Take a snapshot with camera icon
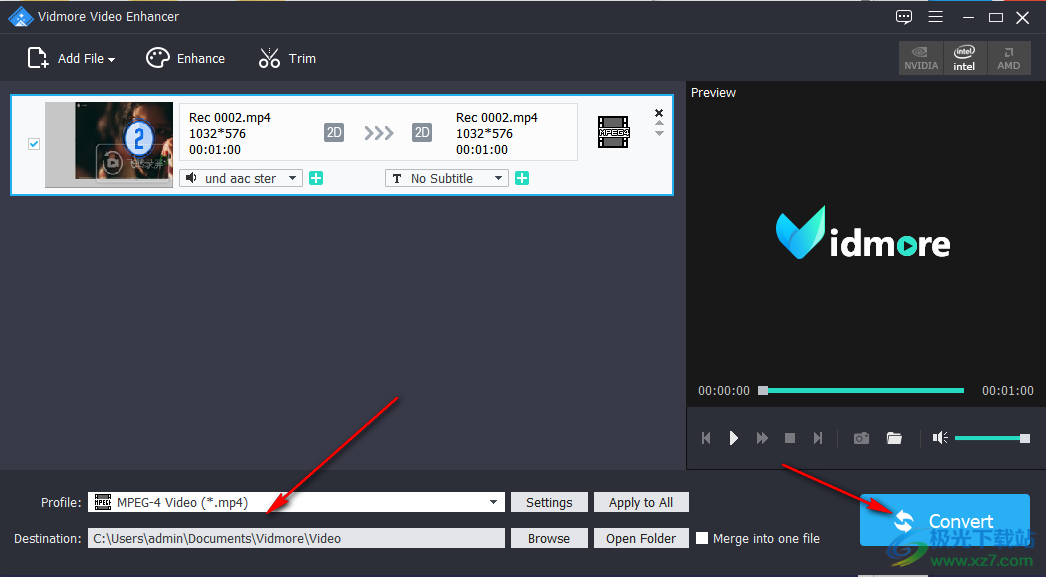Screen dimensions: 1046x577 [861, 438]
